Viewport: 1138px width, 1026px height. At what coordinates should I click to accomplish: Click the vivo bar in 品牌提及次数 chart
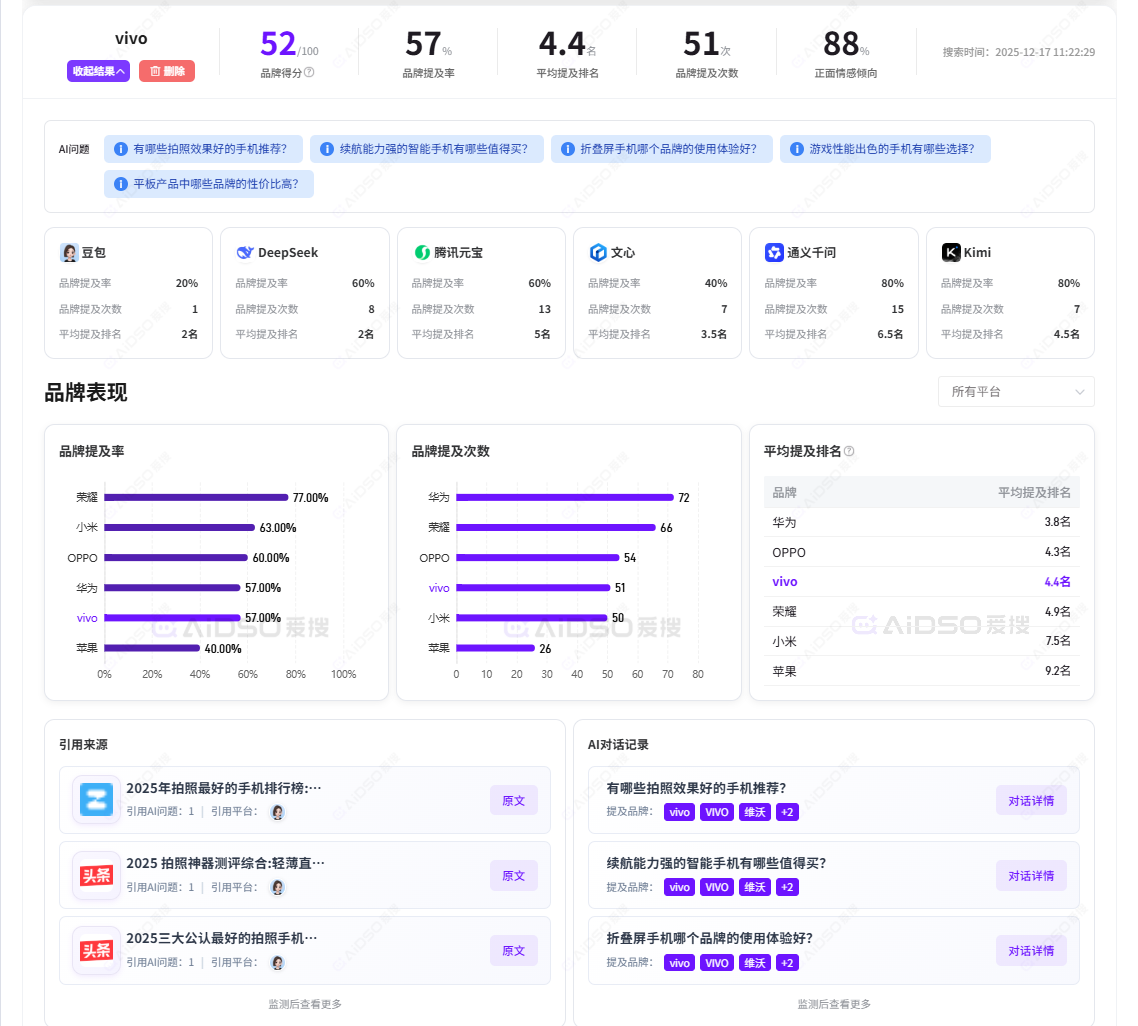(x=532, y=588)
